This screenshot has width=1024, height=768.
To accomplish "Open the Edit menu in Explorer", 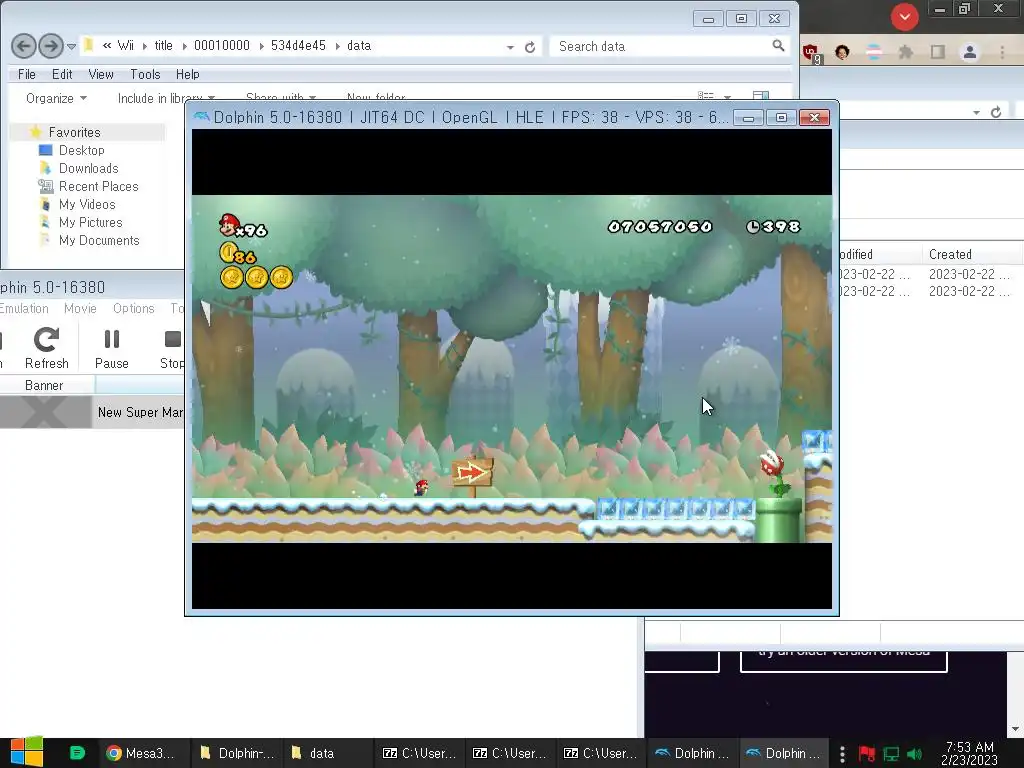I will (62, 74).
